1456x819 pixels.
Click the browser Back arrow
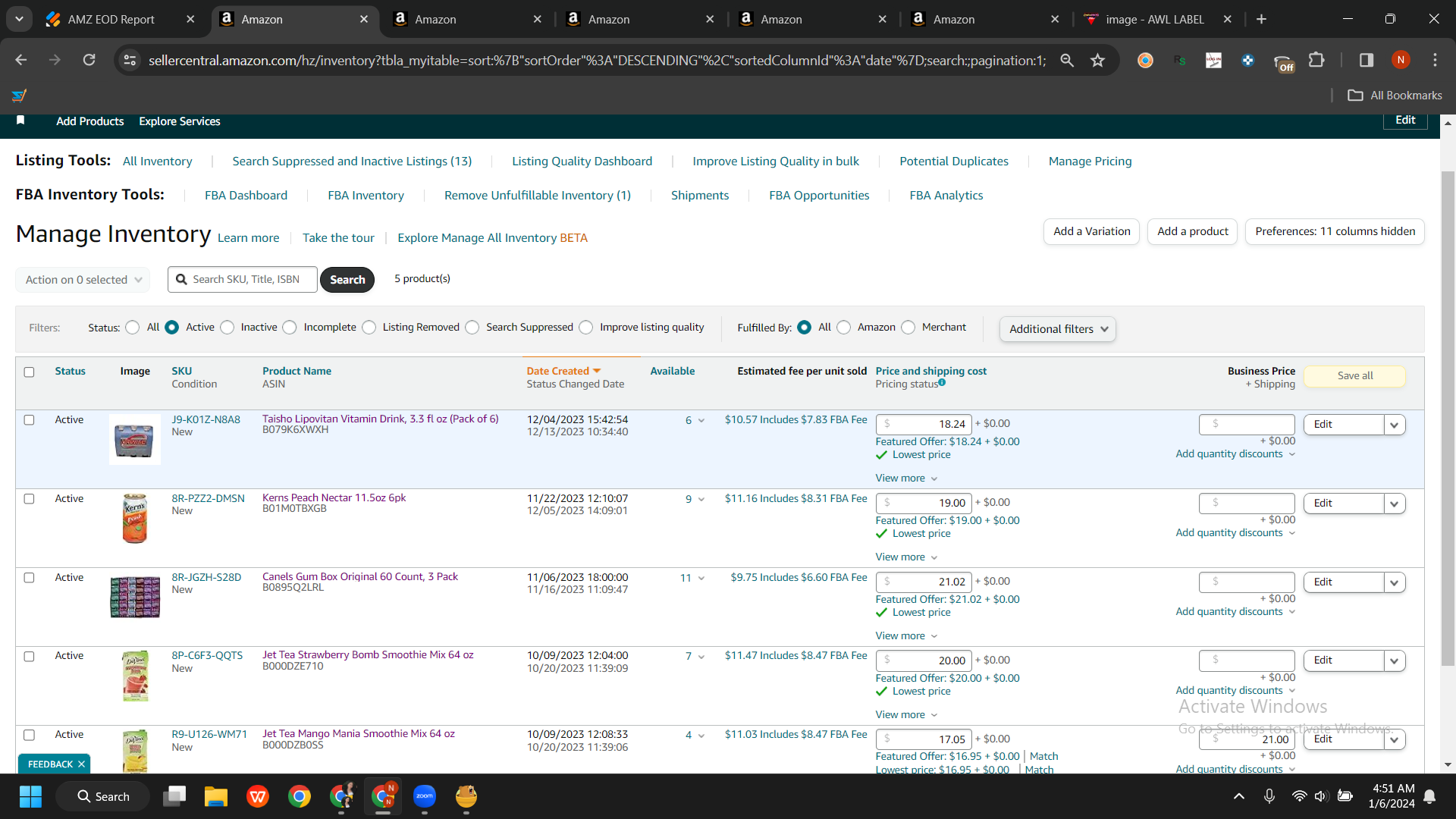tap(21, 60)
